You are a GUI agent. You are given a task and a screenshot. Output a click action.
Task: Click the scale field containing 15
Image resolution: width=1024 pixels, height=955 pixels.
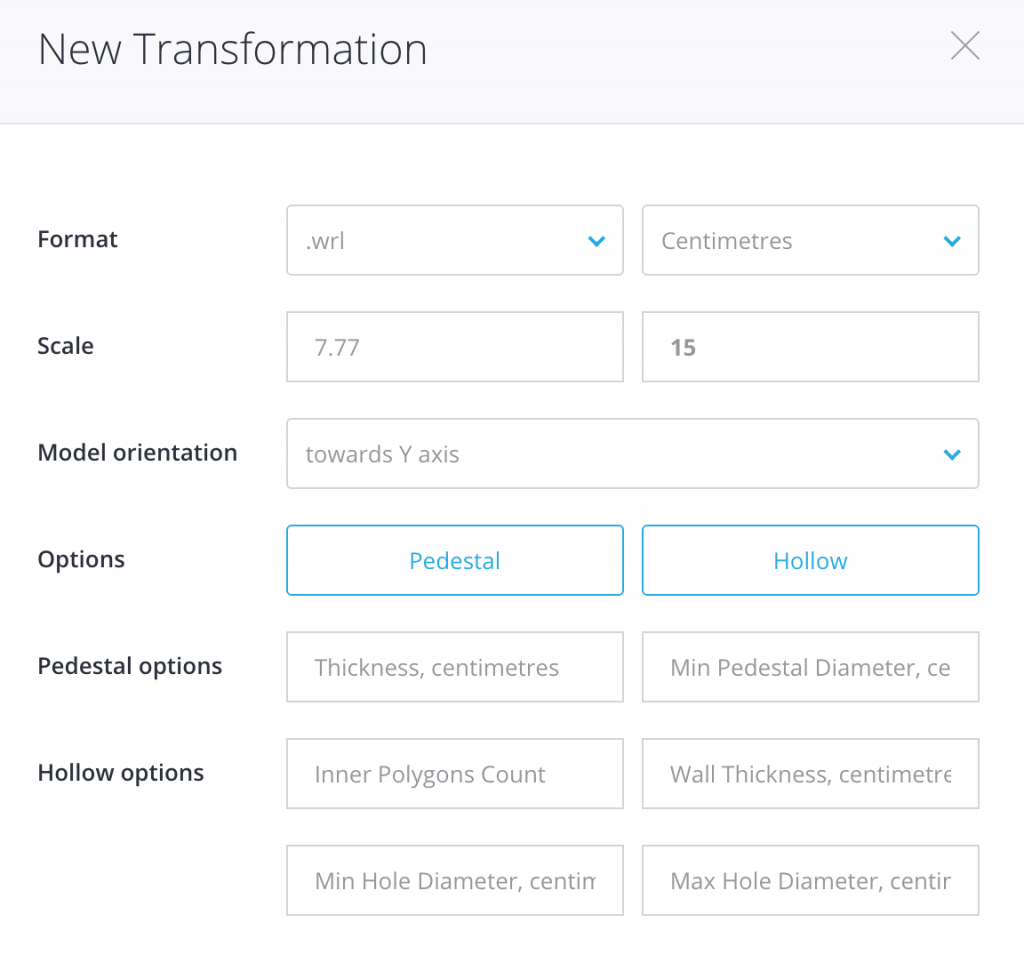pos(809,347)
